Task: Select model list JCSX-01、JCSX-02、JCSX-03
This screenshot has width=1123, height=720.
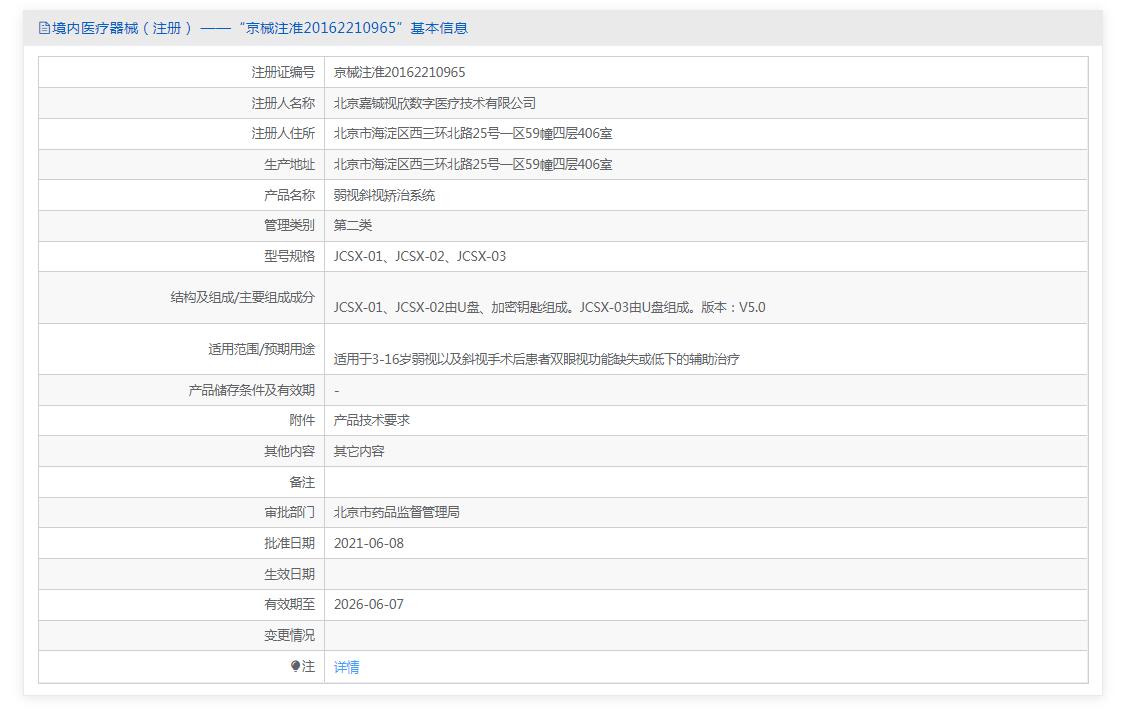Action: [420, 256]
